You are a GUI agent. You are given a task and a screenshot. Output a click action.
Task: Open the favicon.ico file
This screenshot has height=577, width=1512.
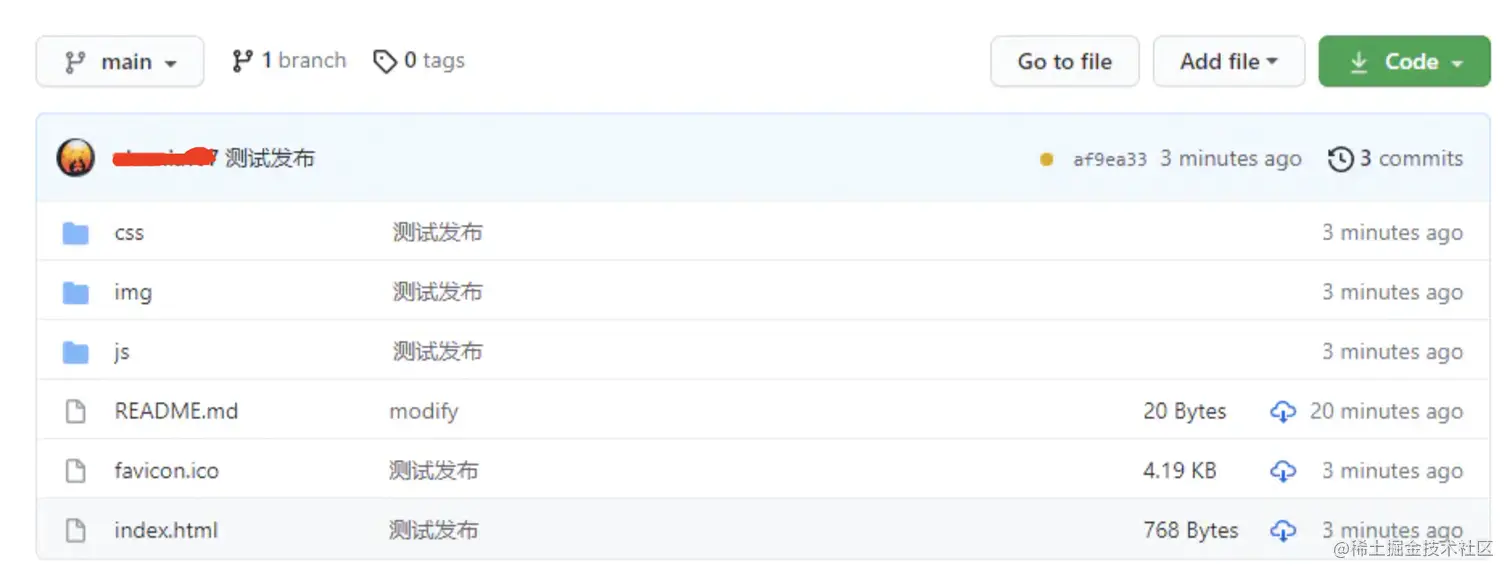coord(166,471)
